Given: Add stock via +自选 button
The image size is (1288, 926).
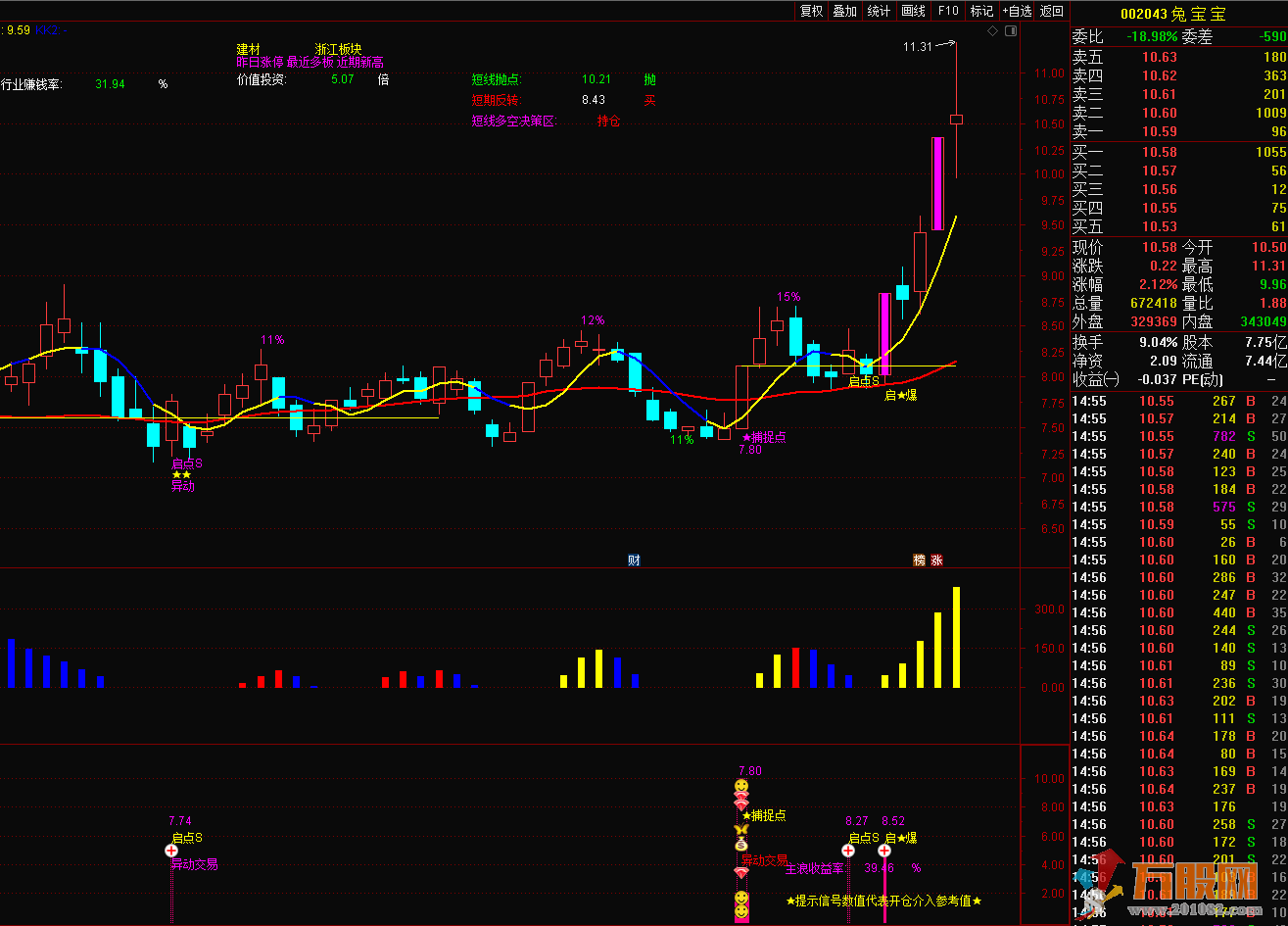Looking at the screenshot, I should pos(1017,11).
